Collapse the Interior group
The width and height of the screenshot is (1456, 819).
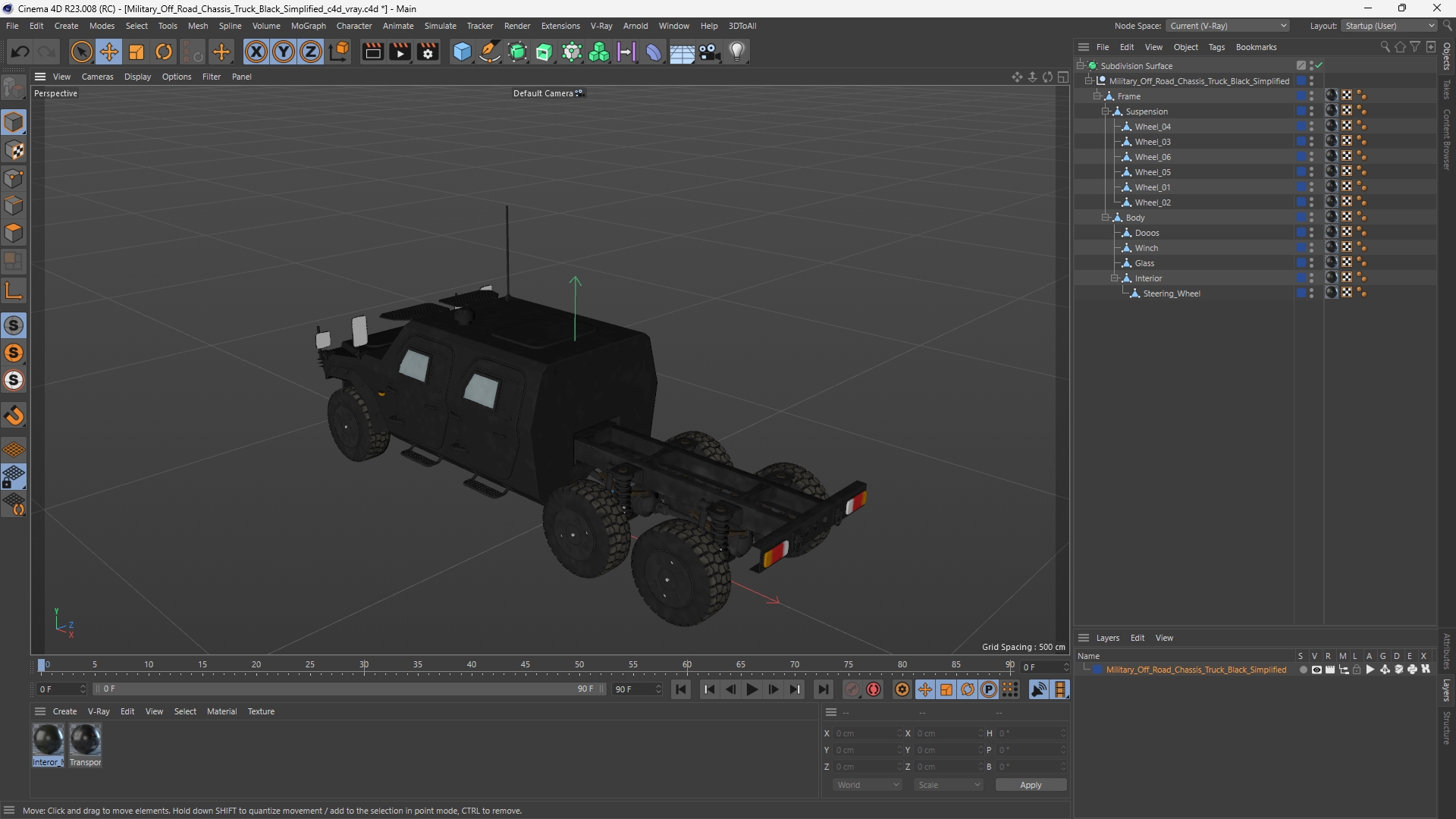click(x=1115, y=278)
